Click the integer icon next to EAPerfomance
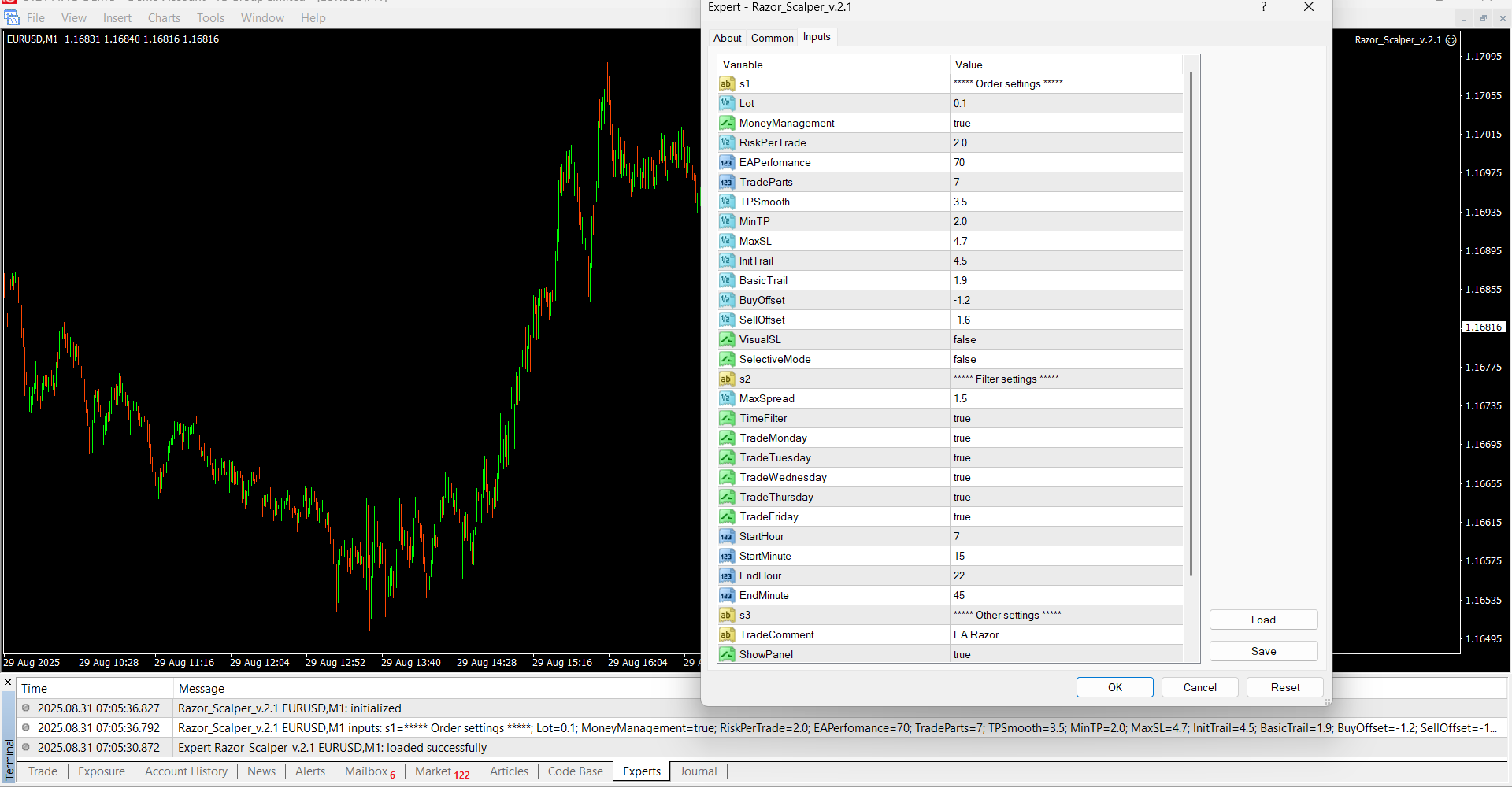1512x788 pixels. (726, 162)
